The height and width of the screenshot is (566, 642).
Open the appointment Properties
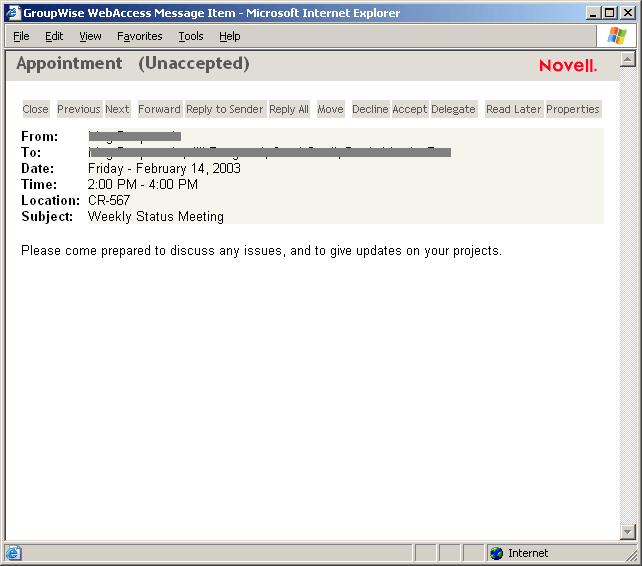(573, 109)
